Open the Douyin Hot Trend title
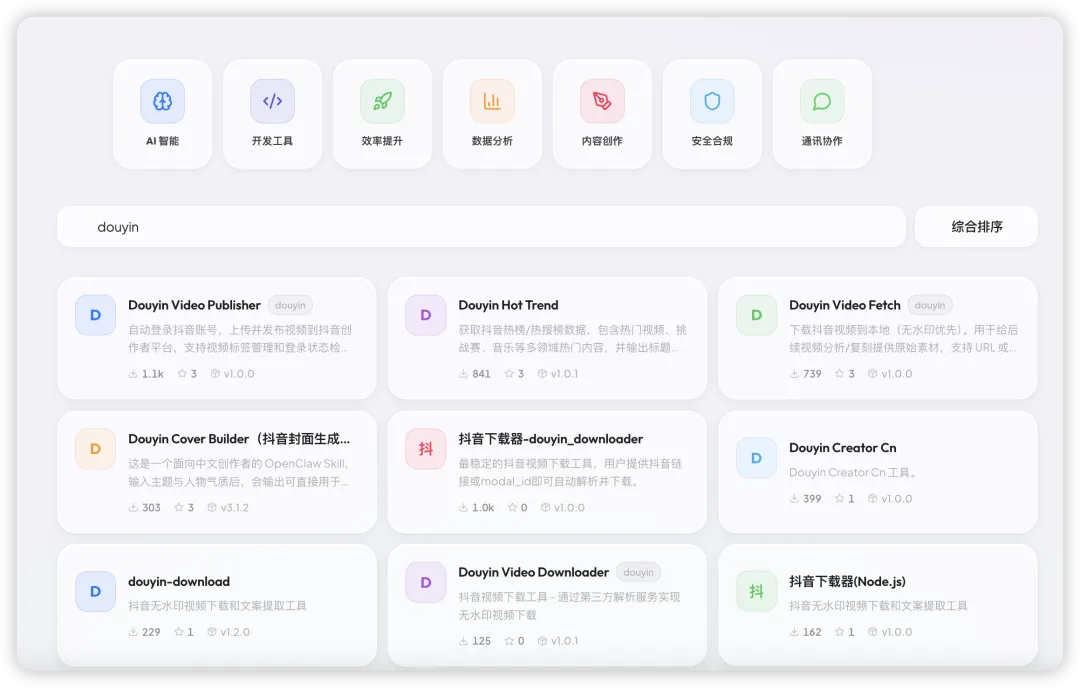The width and height of the screenshot is (1080, 688). tap(509, 305)
